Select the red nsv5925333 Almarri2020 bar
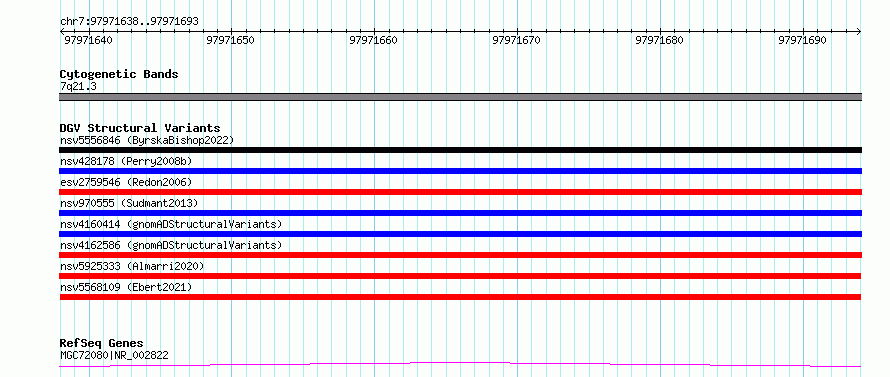 (x=460, y=276)
